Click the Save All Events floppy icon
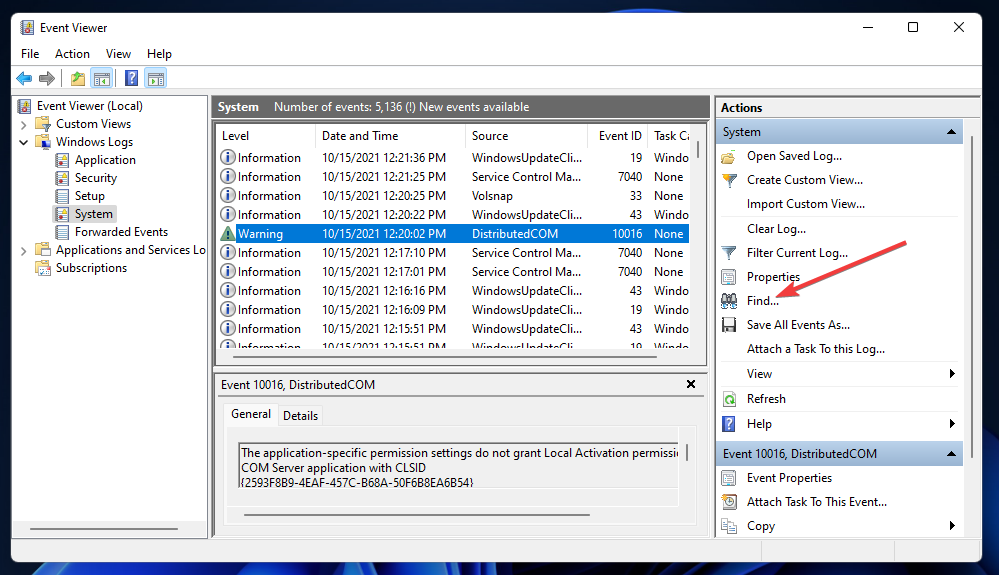The height and width of the screenshot is (575, 999). click(x=729, y=325)
